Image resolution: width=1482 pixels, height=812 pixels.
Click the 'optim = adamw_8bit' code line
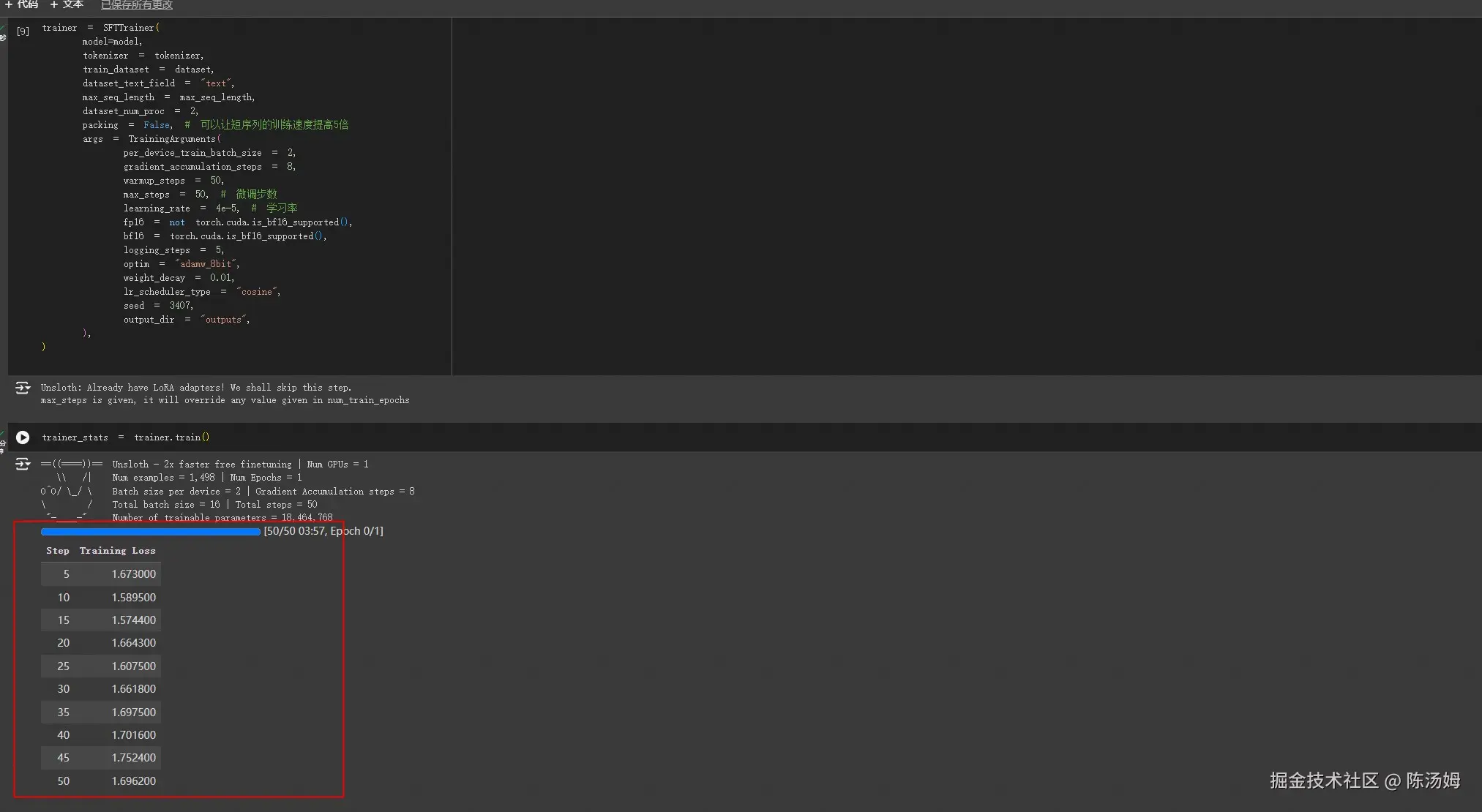[x=181, y=264]
